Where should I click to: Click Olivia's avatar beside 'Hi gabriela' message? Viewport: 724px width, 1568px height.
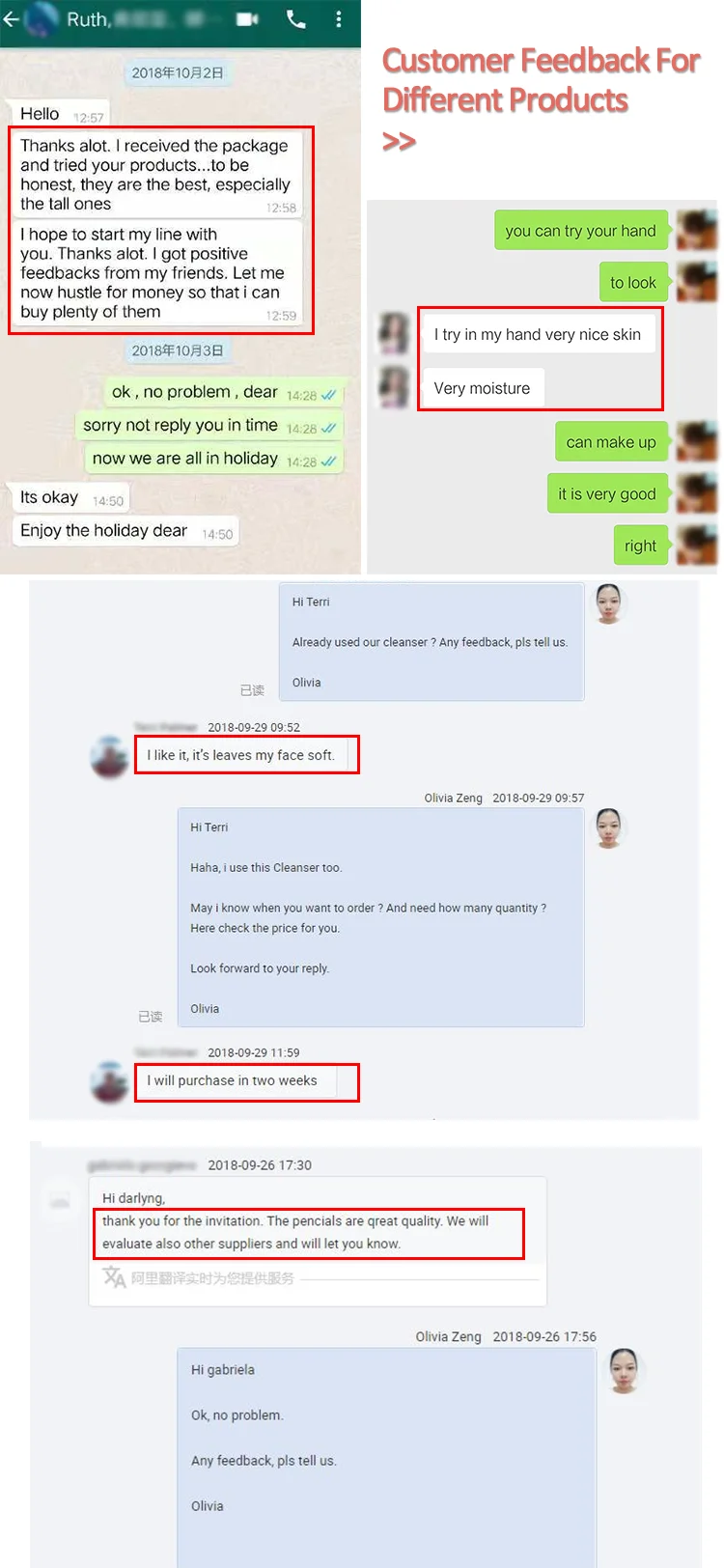tap(625, 1369)
